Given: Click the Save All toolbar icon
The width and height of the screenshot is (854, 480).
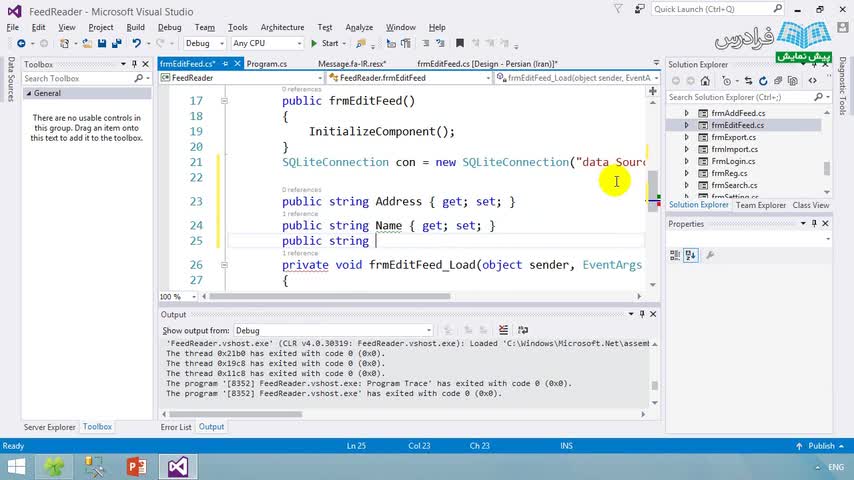Looking at the screenshot, I should pos(116,43).
